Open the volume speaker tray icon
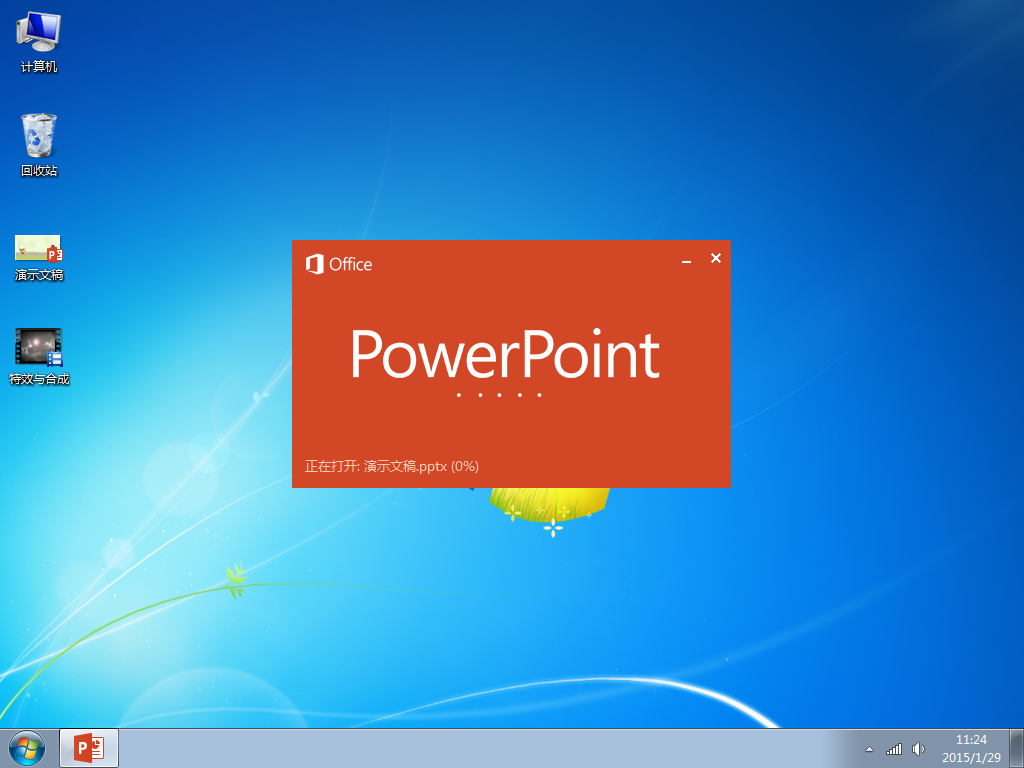Screen dimensions: 1024x768 pos(918,749)
